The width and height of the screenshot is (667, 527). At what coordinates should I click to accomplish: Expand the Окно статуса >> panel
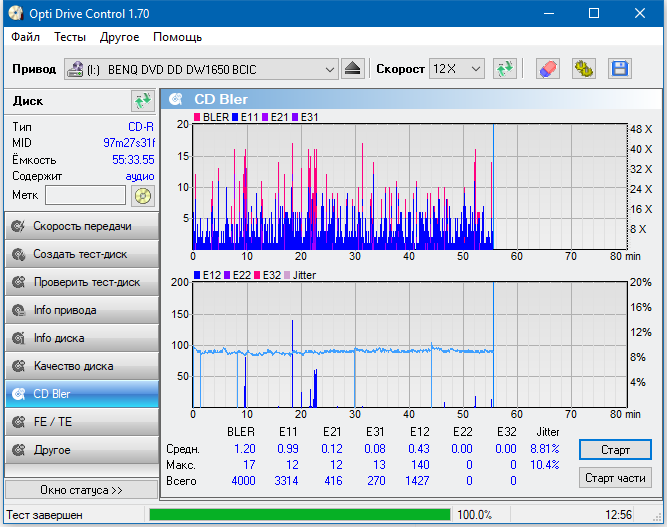click(x=80, y=490)
